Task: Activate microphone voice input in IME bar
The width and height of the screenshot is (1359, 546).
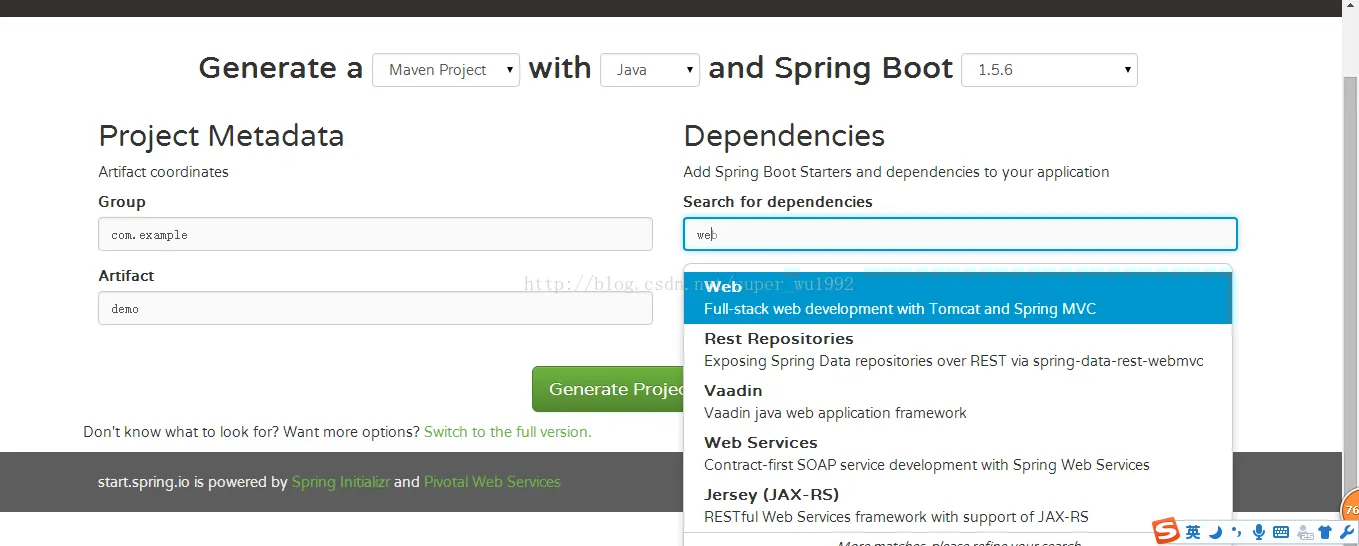Action: 1259,532
